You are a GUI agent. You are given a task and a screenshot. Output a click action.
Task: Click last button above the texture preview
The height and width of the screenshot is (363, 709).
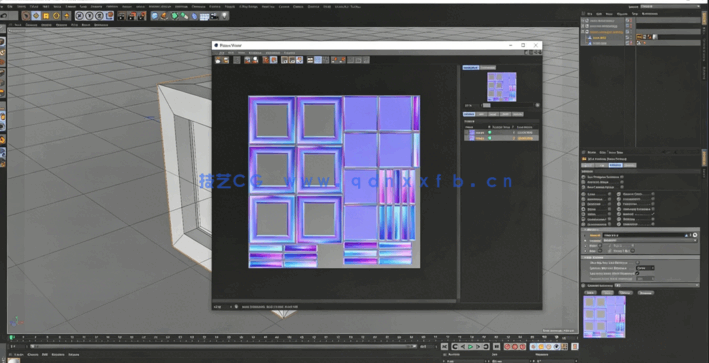pos(646,292)
